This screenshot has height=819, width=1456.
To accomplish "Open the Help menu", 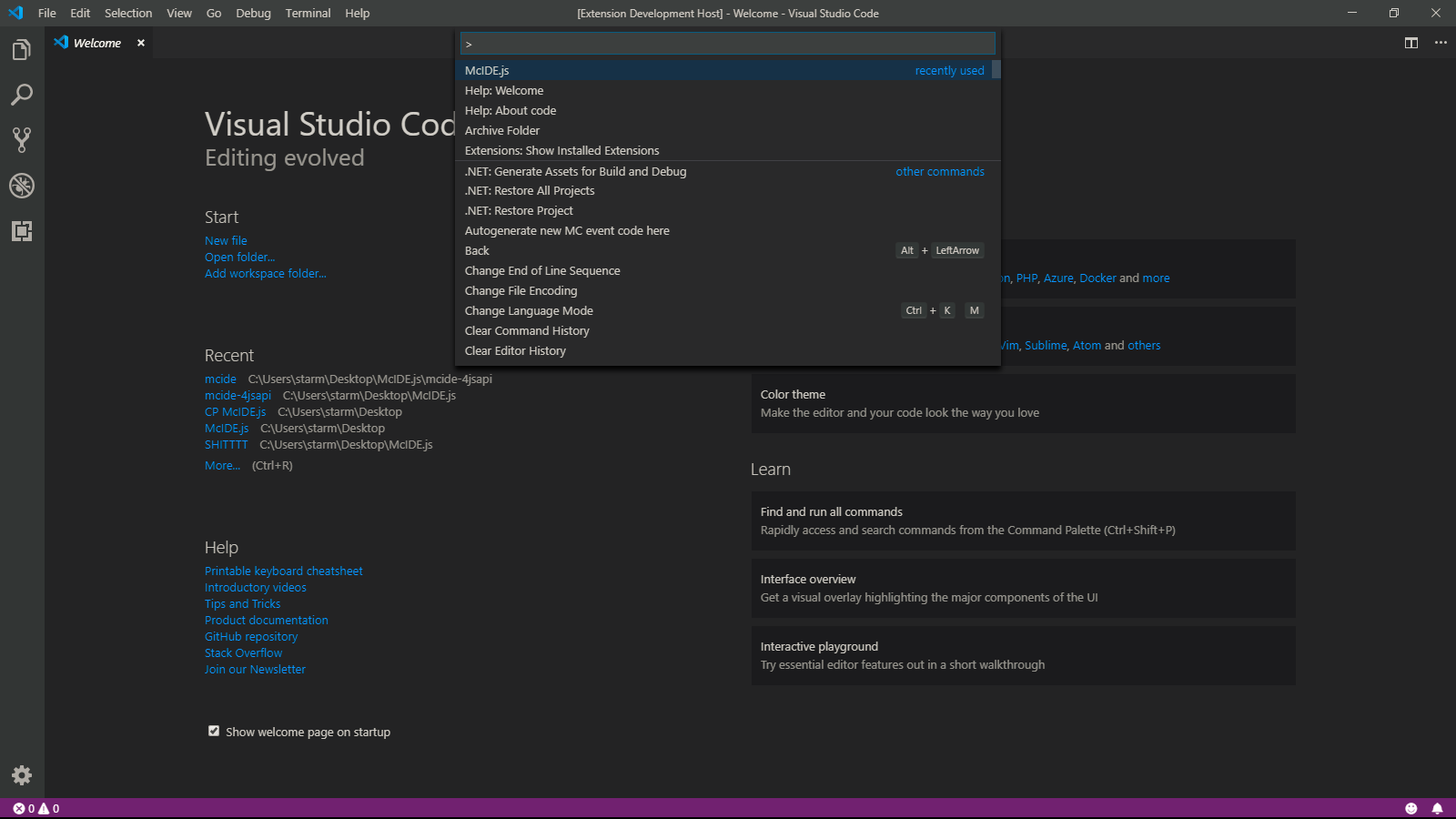I will [x=358, y=13].
